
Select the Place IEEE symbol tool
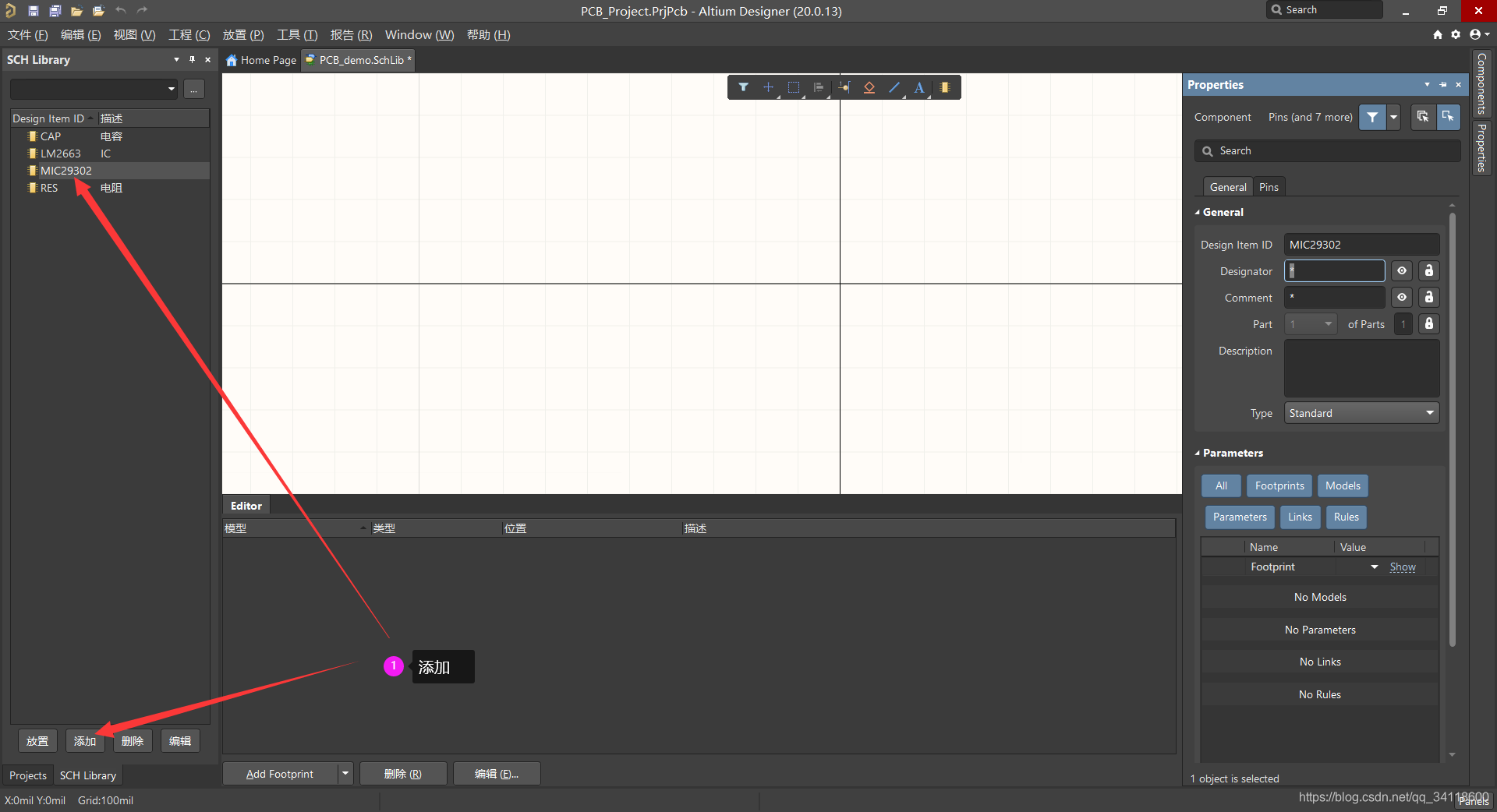(869, 87)
